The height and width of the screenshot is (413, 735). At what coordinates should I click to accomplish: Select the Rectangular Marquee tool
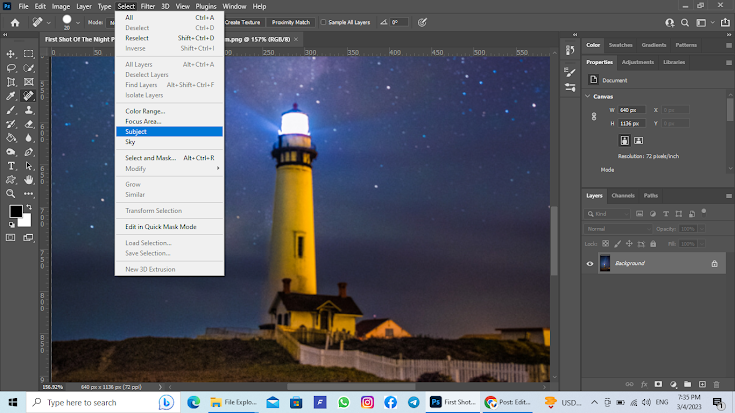(29, 54)
